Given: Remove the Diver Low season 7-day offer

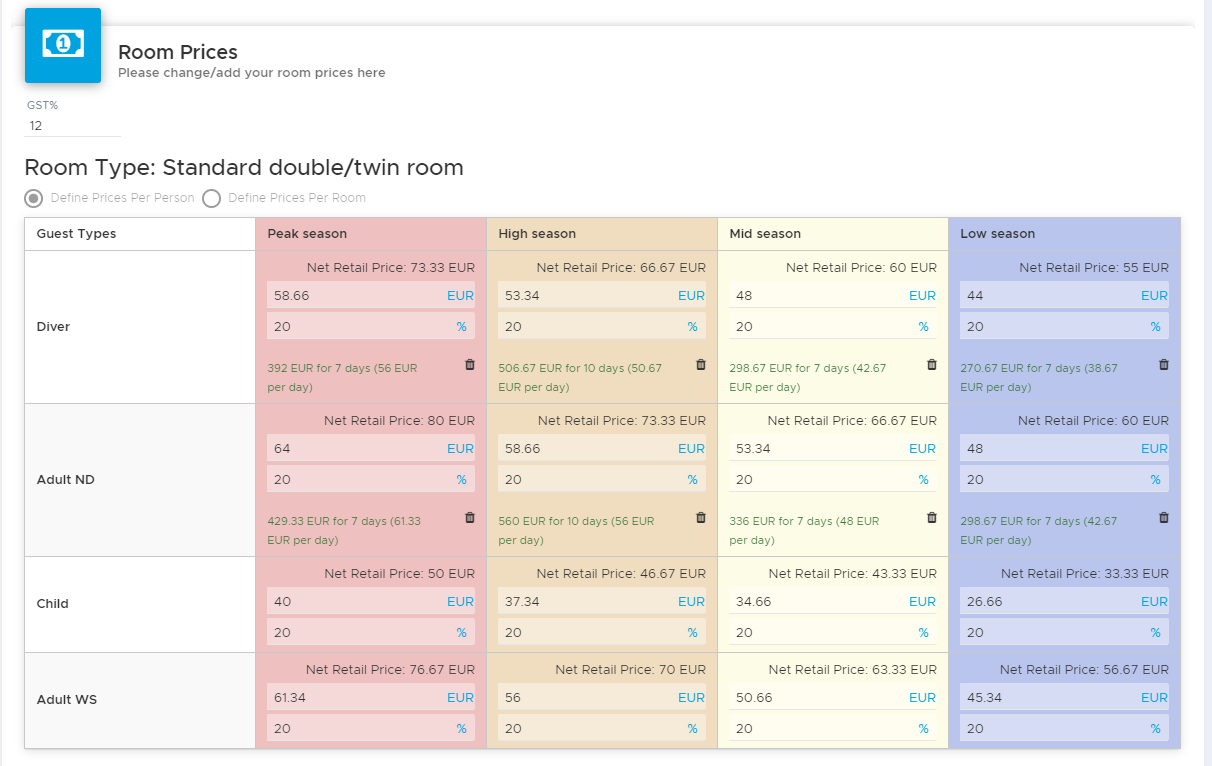Looking at the screenshot, I should (1164, 365).
